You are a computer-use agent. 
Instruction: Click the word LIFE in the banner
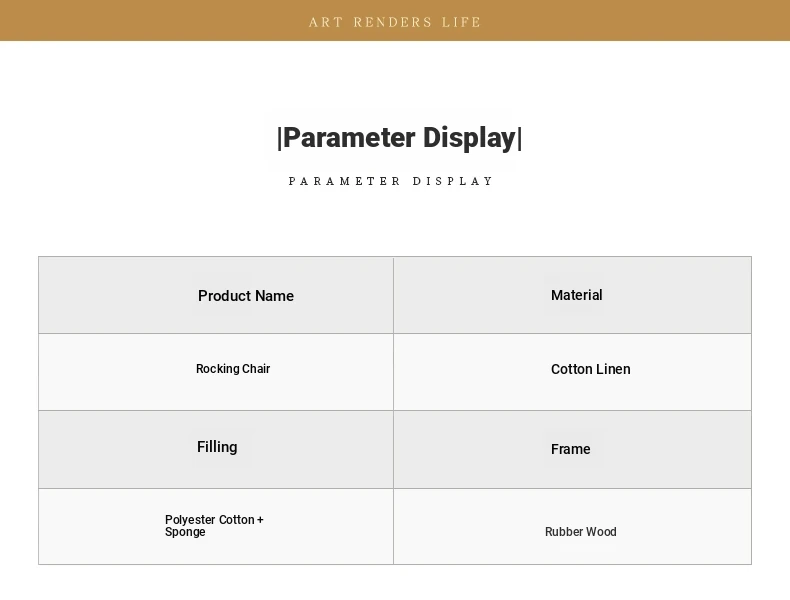click(x=462, y=22)
